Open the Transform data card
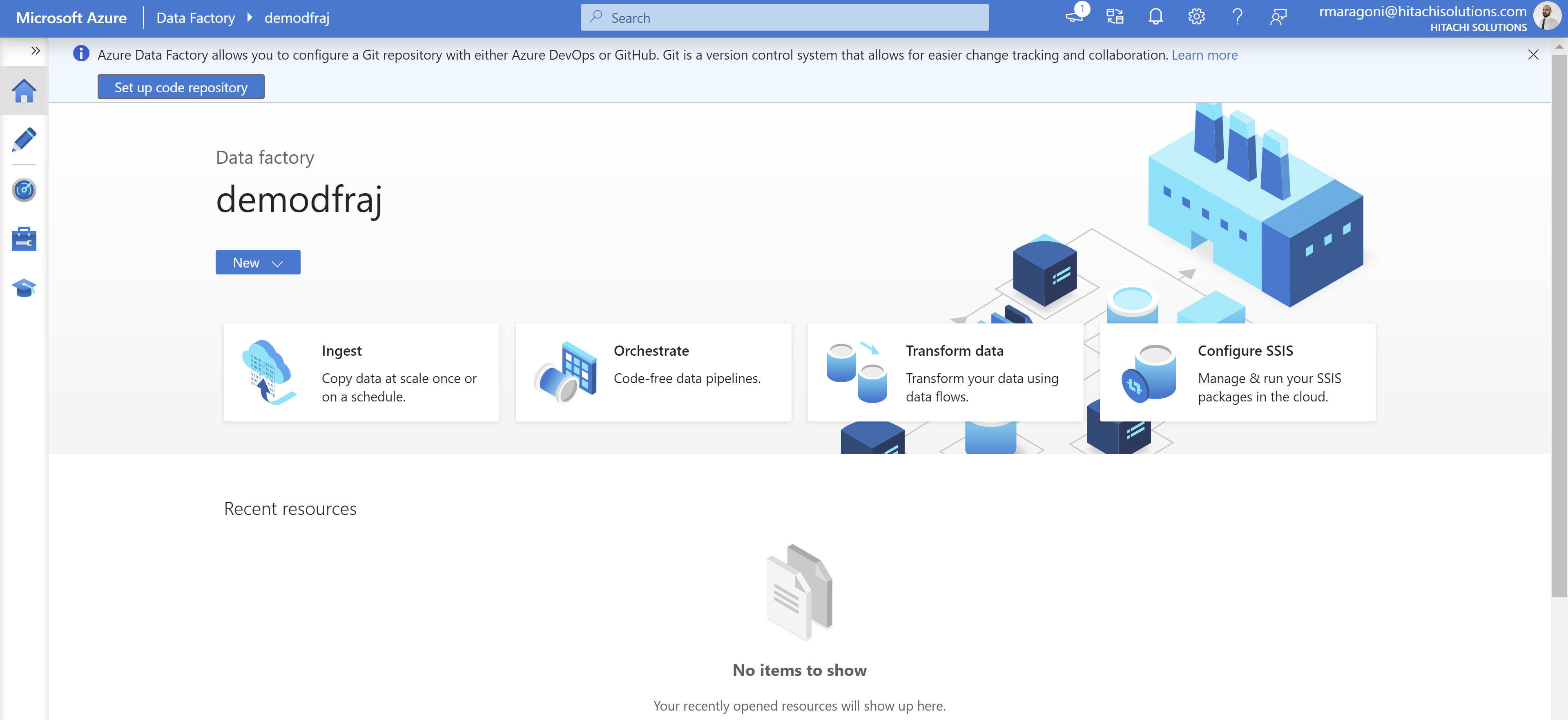Screen dimensions: 1568x720 pos(945,372)
